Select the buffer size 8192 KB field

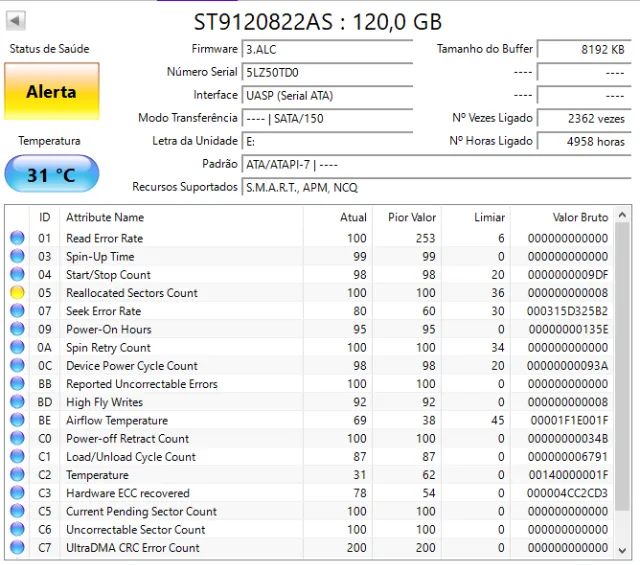[584, 49]
